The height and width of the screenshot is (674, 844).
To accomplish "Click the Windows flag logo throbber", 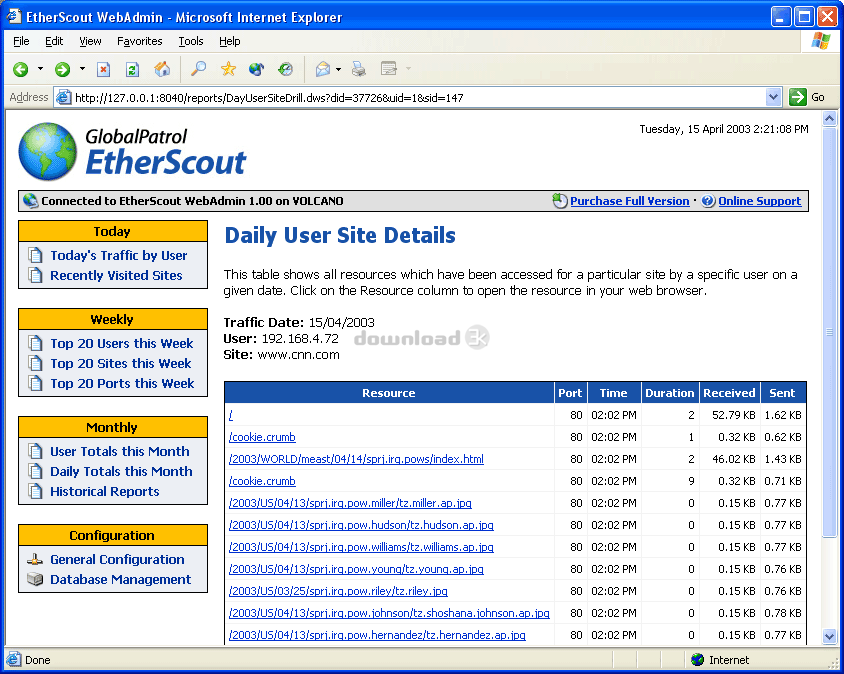I will [820, 41].
